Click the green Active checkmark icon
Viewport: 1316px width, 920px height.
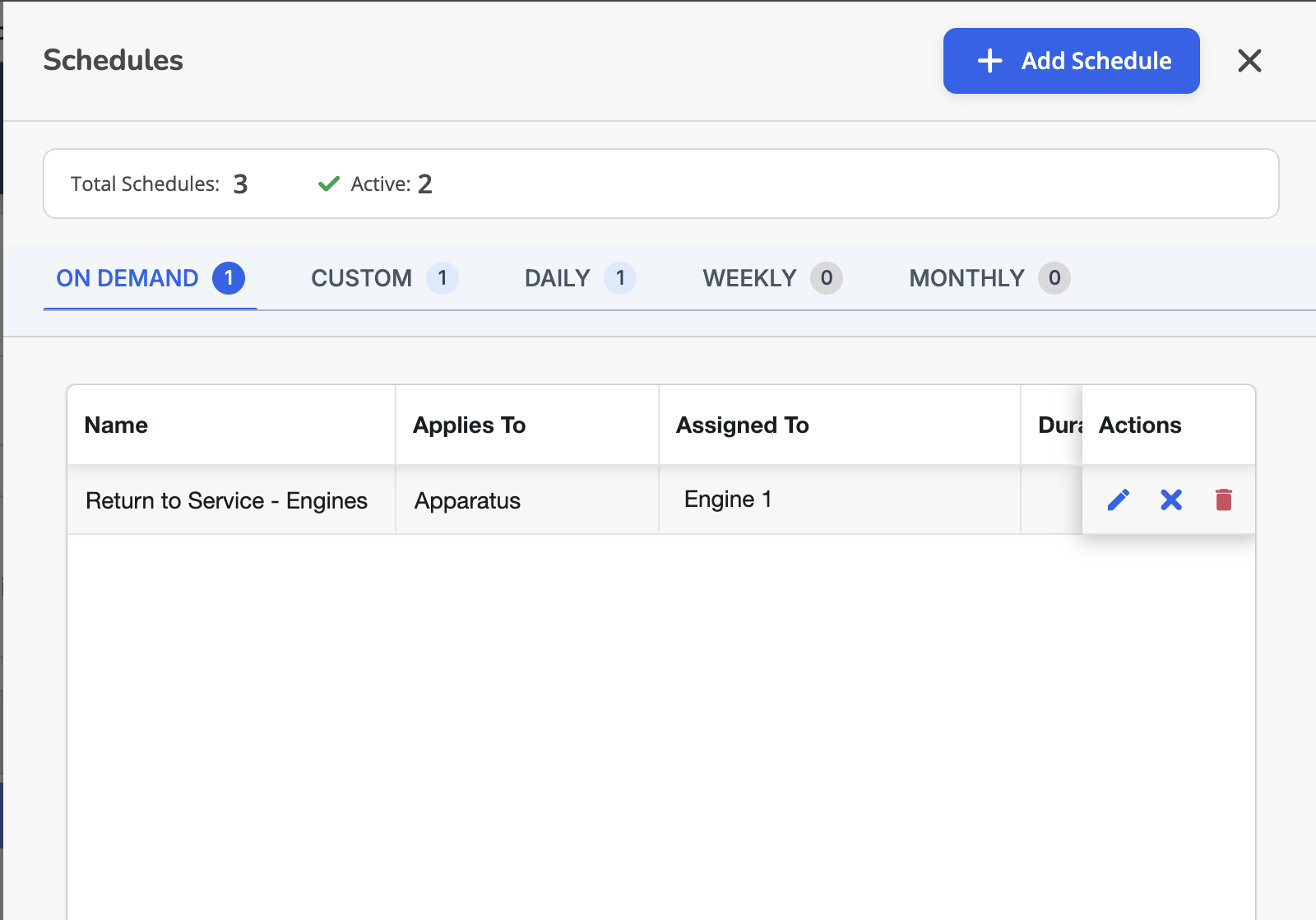tap(329, 184)
